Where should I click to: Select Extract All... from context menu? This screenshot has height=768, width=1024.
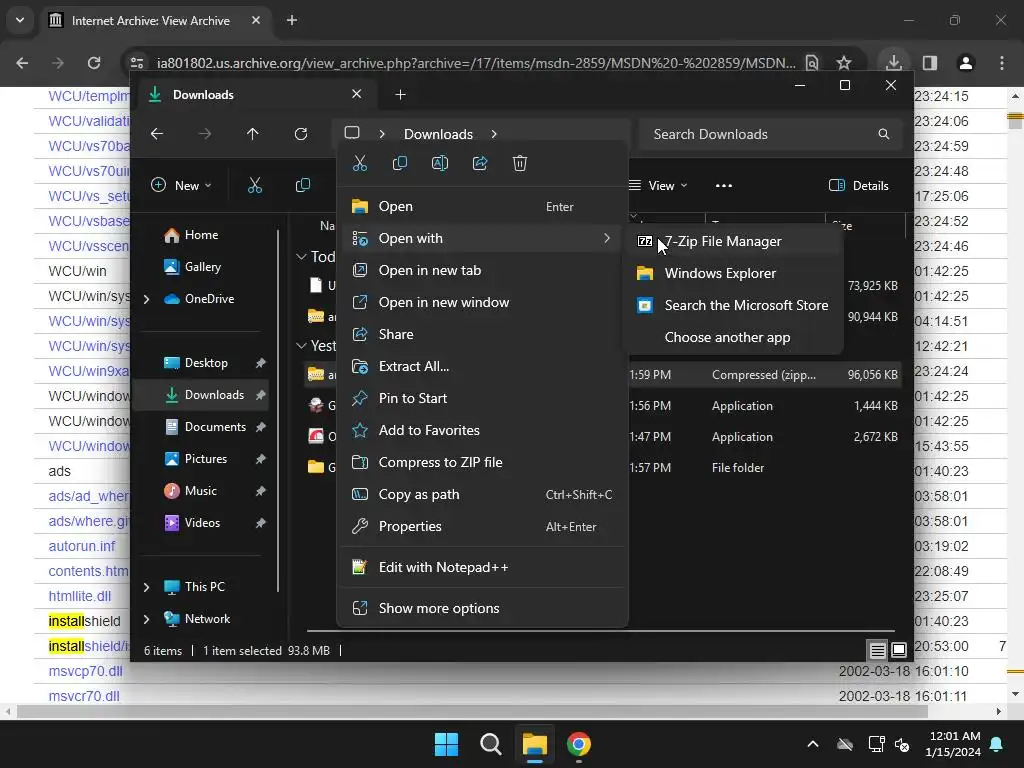pos(483,366)
